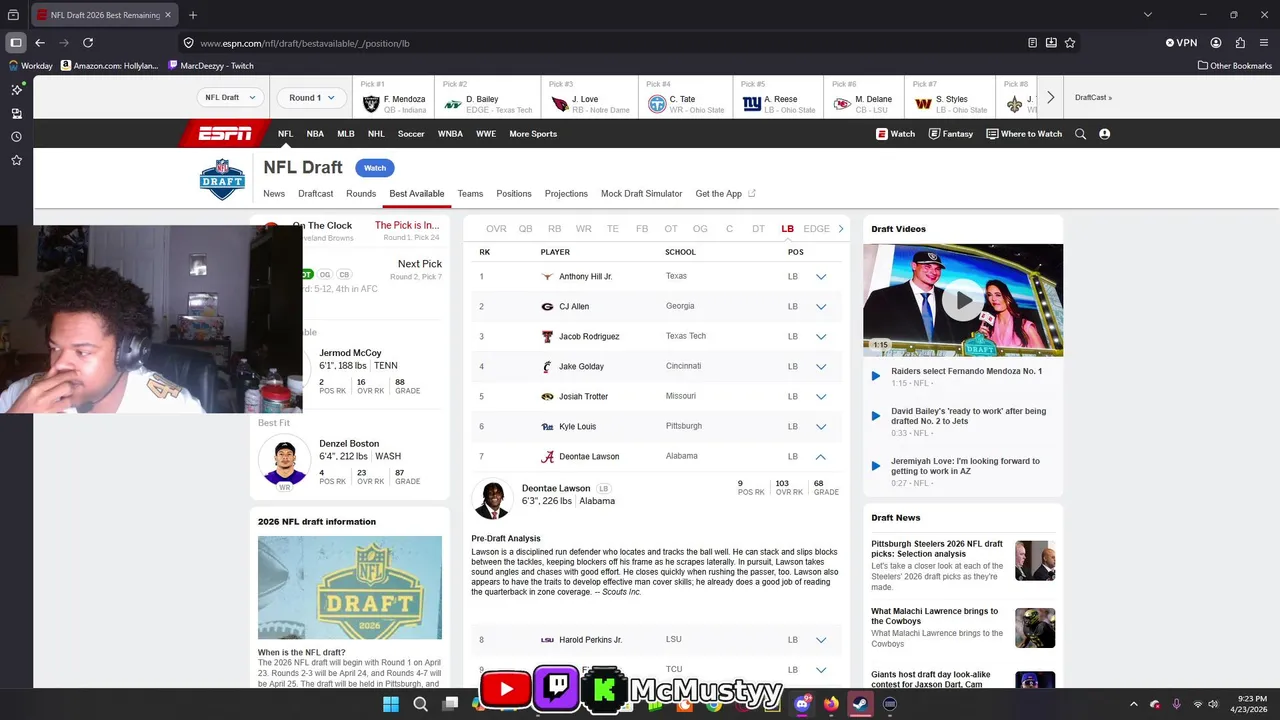Open the Steam icon in the taskbar

pyautogui.click(x=859, y=704)
